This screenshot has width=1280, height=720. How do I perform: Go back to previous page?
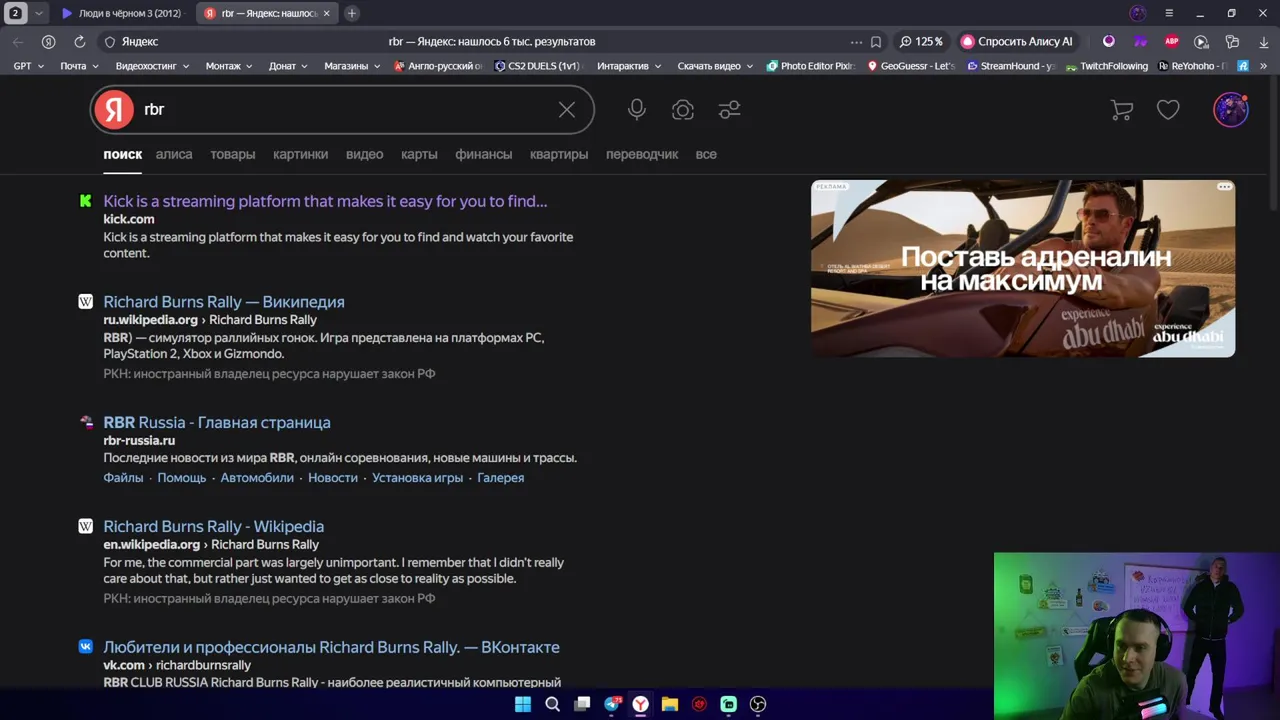(18, 42)
